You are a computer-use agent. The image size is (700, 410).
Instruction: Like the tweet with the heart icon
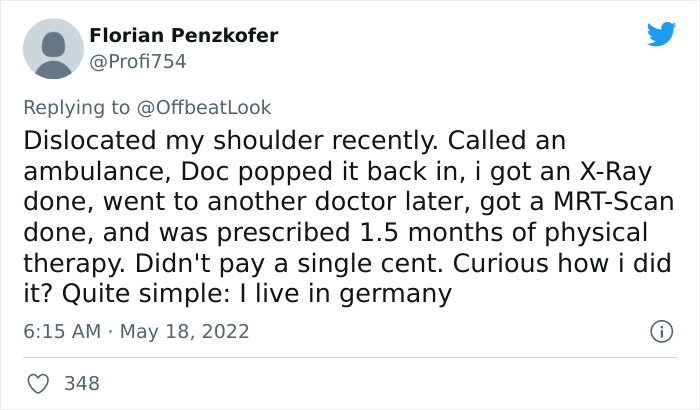click(39, 383)
